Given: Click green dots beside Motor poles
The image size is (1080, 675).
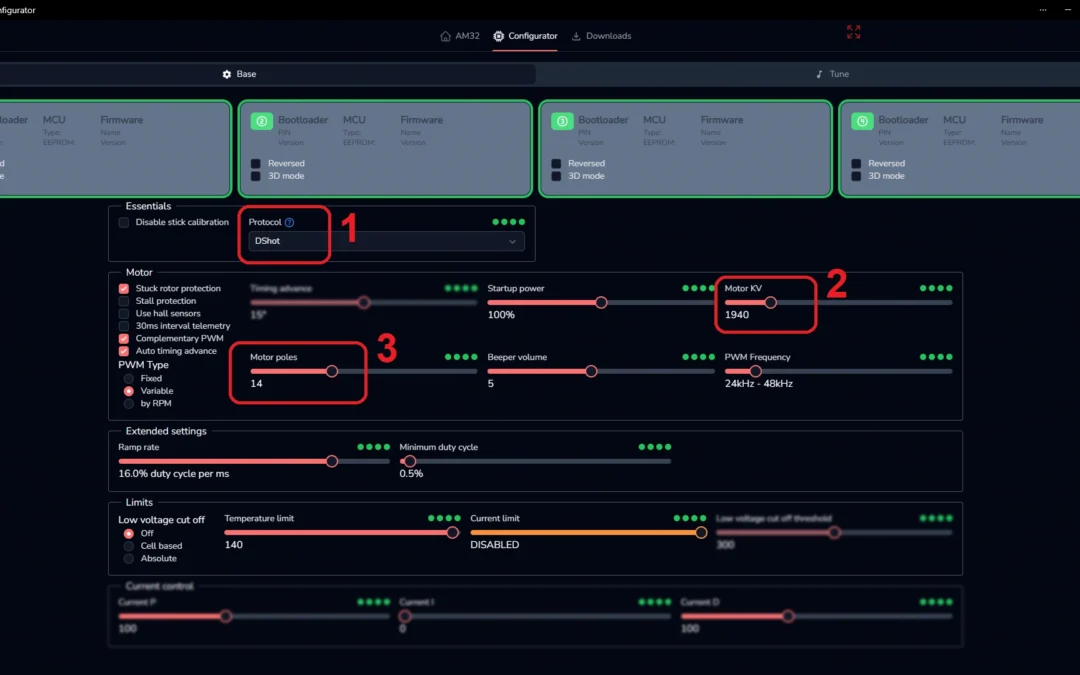Looking at the screenshot, I should click(x=461, y=357).
